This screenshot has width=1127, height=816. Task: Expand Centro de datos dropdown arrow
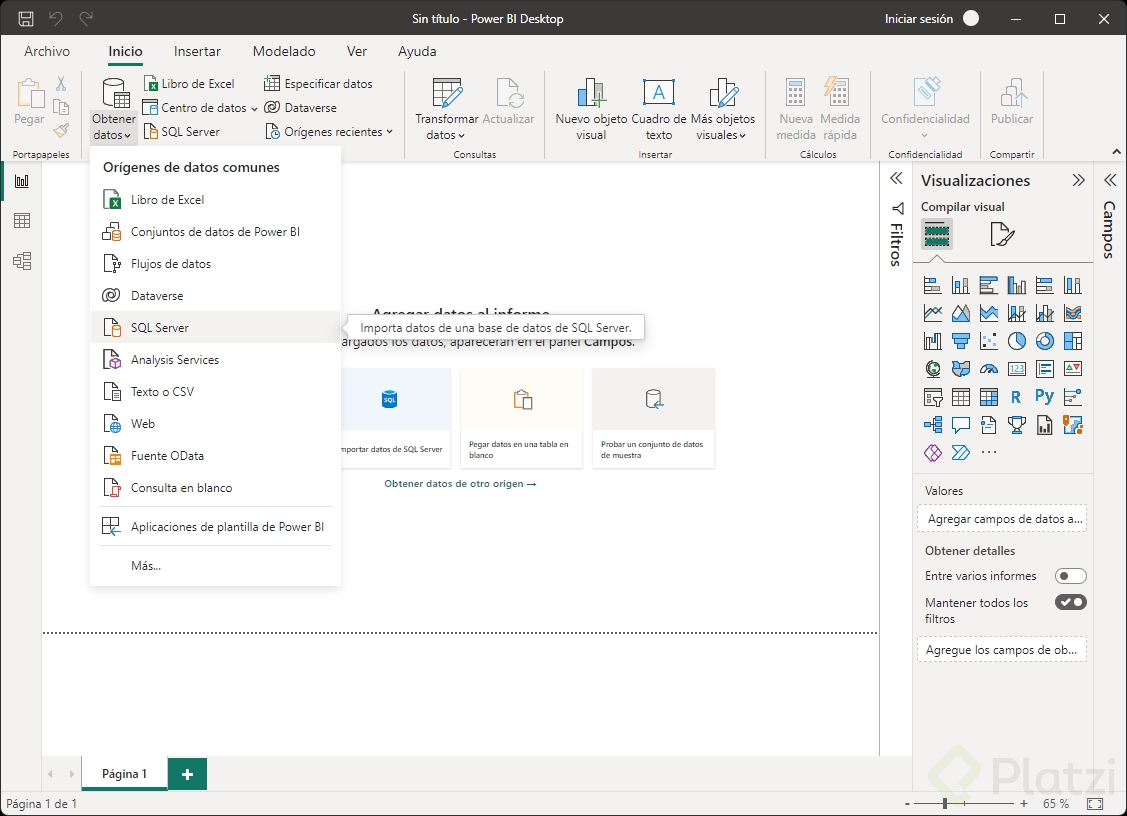[x=254, y=109]
